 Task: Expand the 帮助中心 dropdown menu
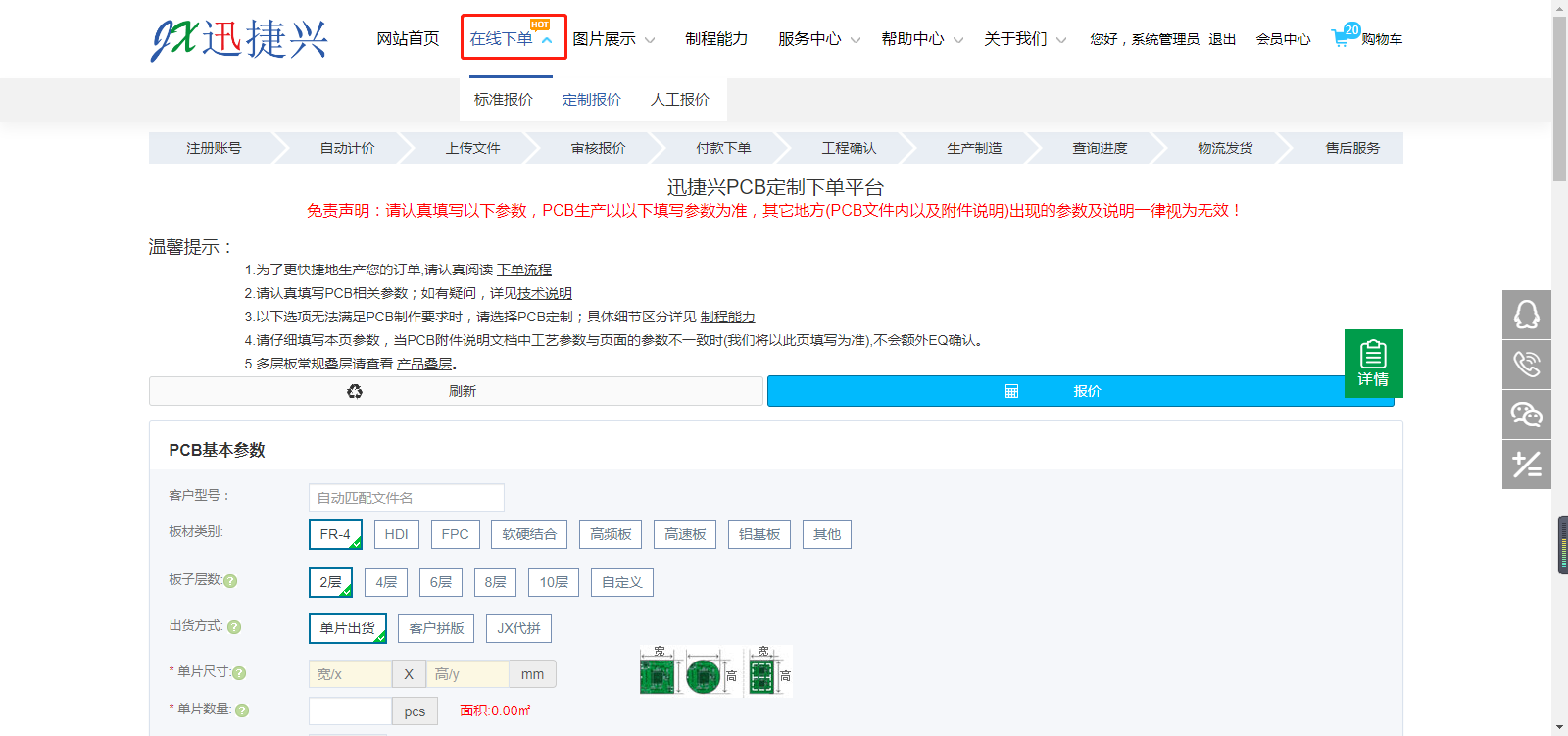pos(922,39)
